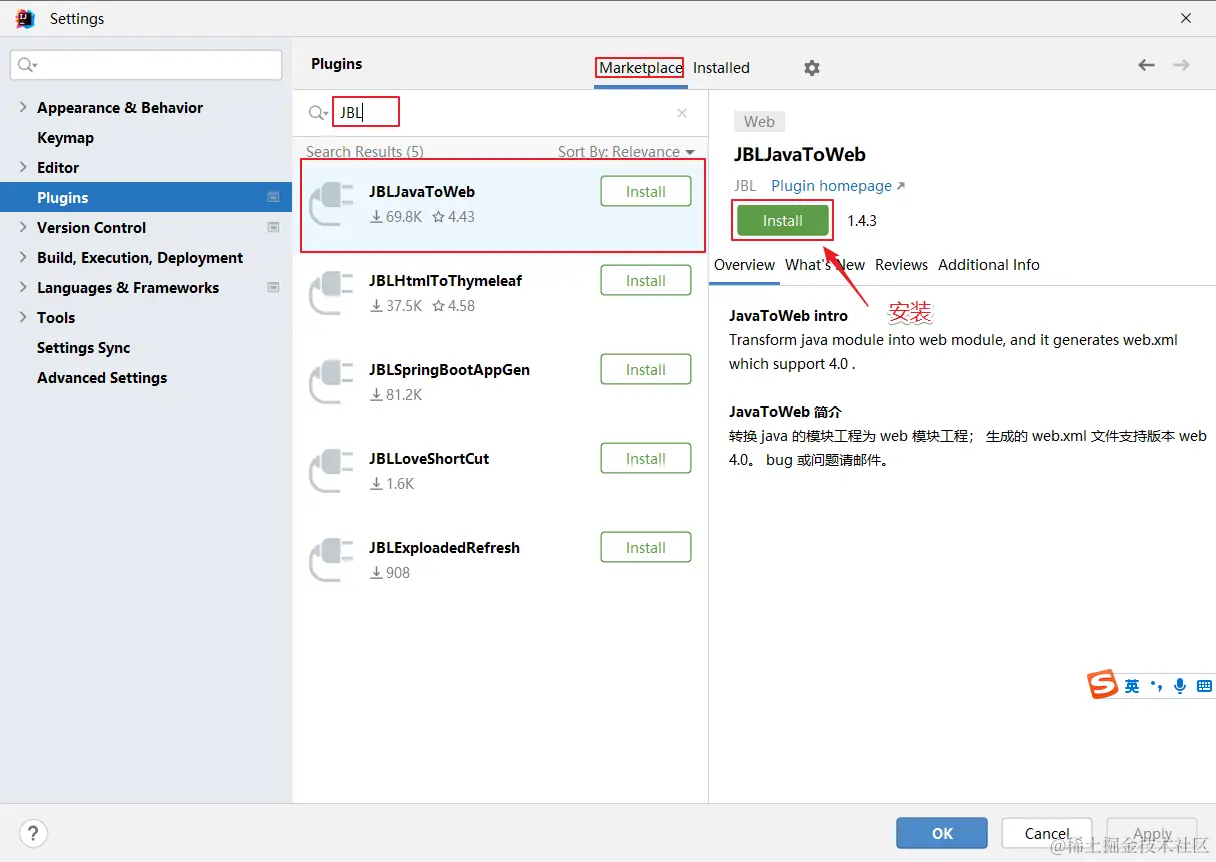Screen dimensions: 1216x862
Task: Expand Build, Execution, Deployment section
Action: [23, 257]
